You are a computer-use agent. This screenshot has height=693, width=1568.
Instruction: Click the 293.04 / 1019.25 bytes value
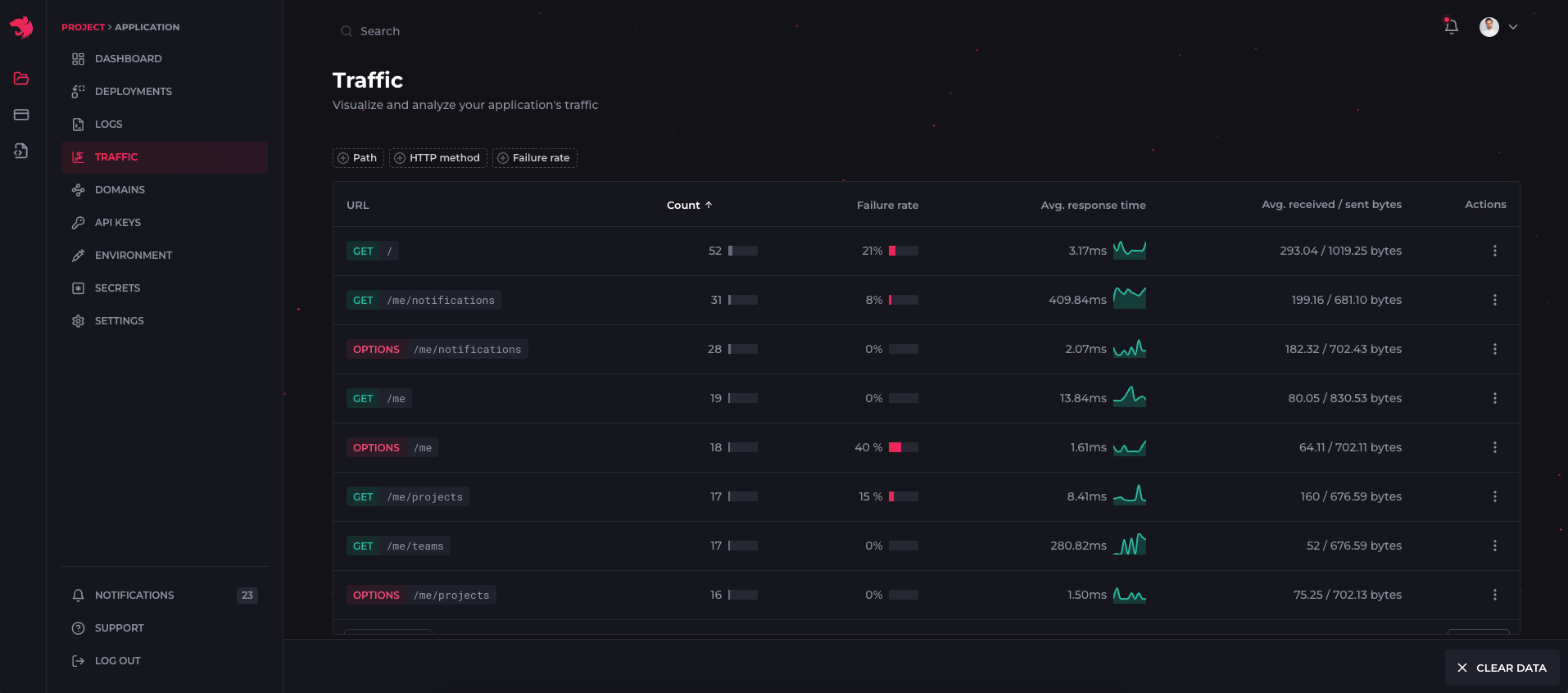point(1340,251)
